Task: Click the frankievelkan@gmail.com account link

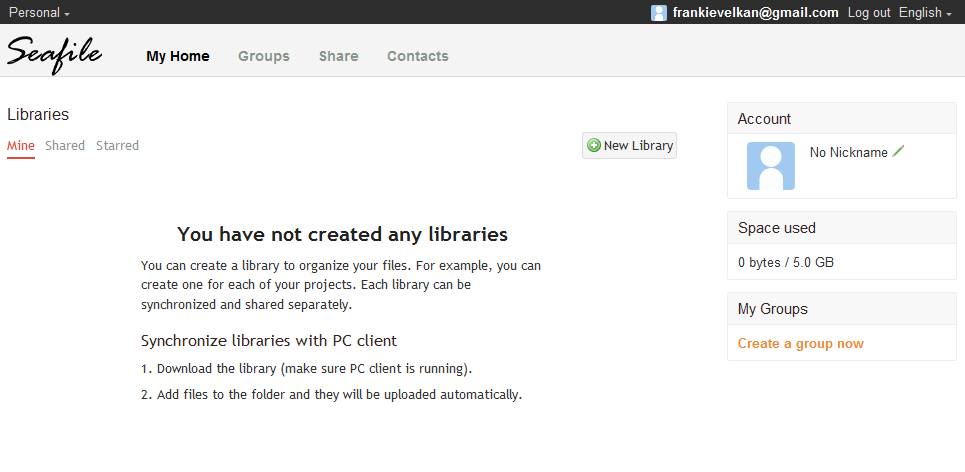Action: click(x=756, y=12)
